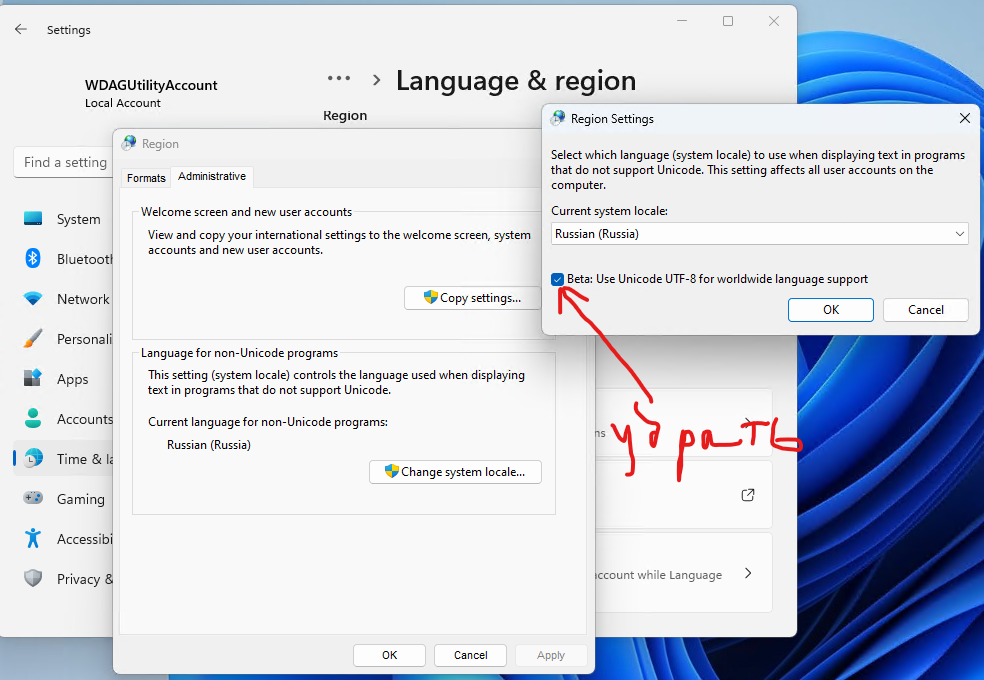Select the Network wifi icon

click(33, 299)
